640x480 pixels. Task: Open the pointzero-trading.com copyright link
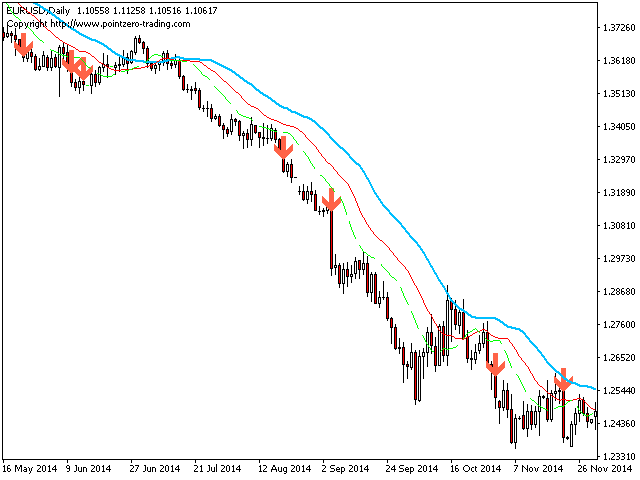tap(98, 23)
